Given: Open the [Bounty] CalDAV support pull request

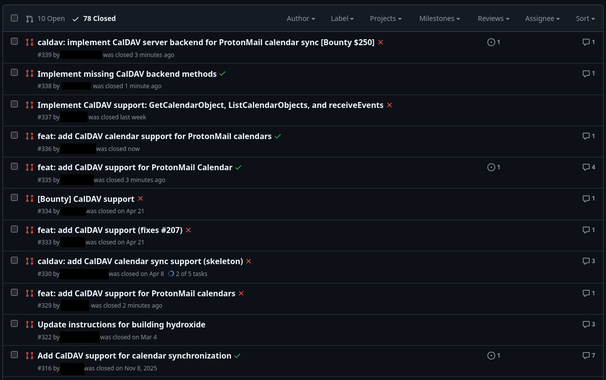Looking at the screenshot, I should tap(85, 199).
